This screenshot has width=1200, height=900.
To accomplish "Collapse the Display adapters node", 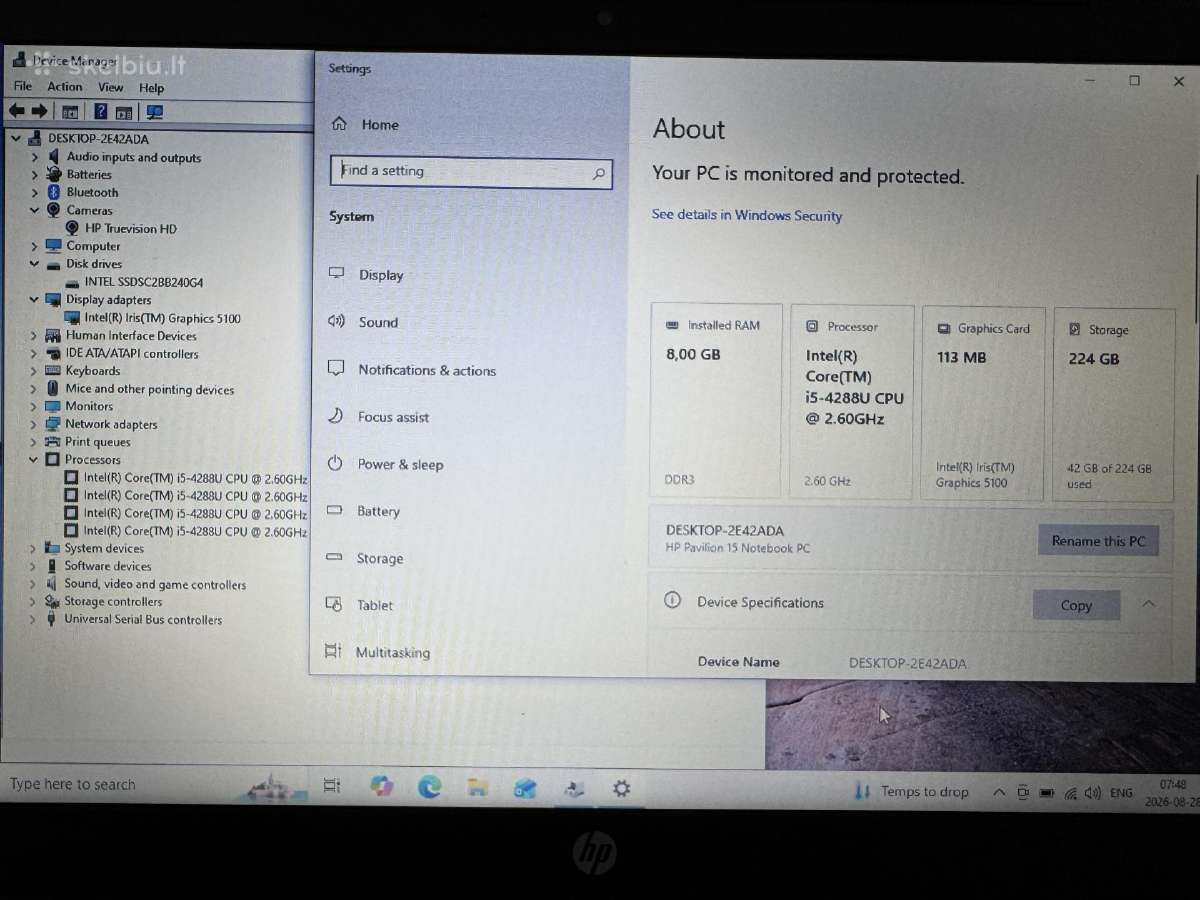I will 34,300.
